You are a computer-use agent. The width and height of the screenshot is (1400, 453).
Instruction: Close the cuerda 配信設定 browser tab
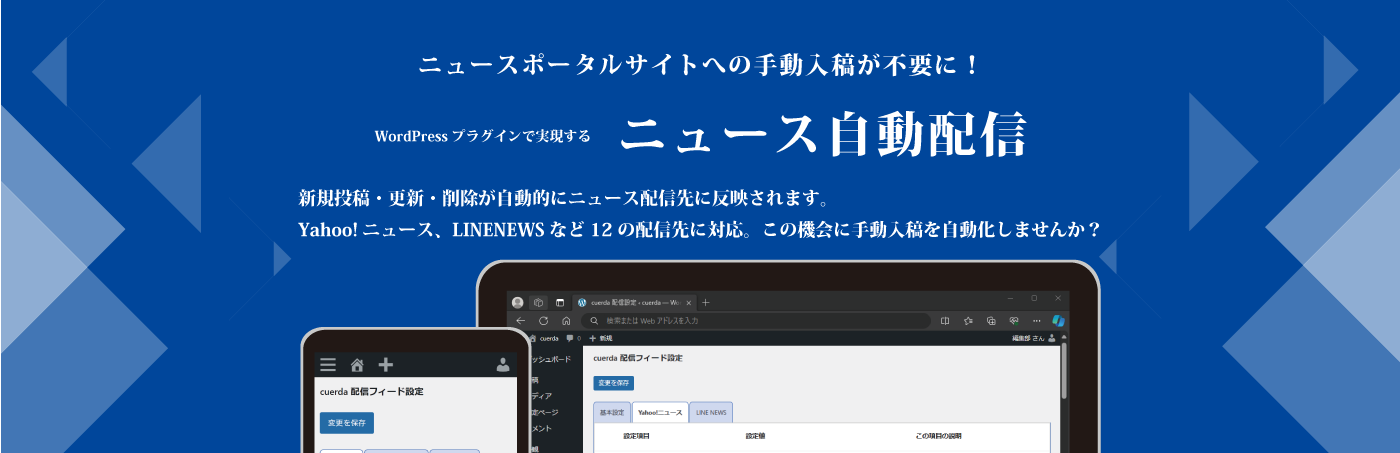point(689,302)
